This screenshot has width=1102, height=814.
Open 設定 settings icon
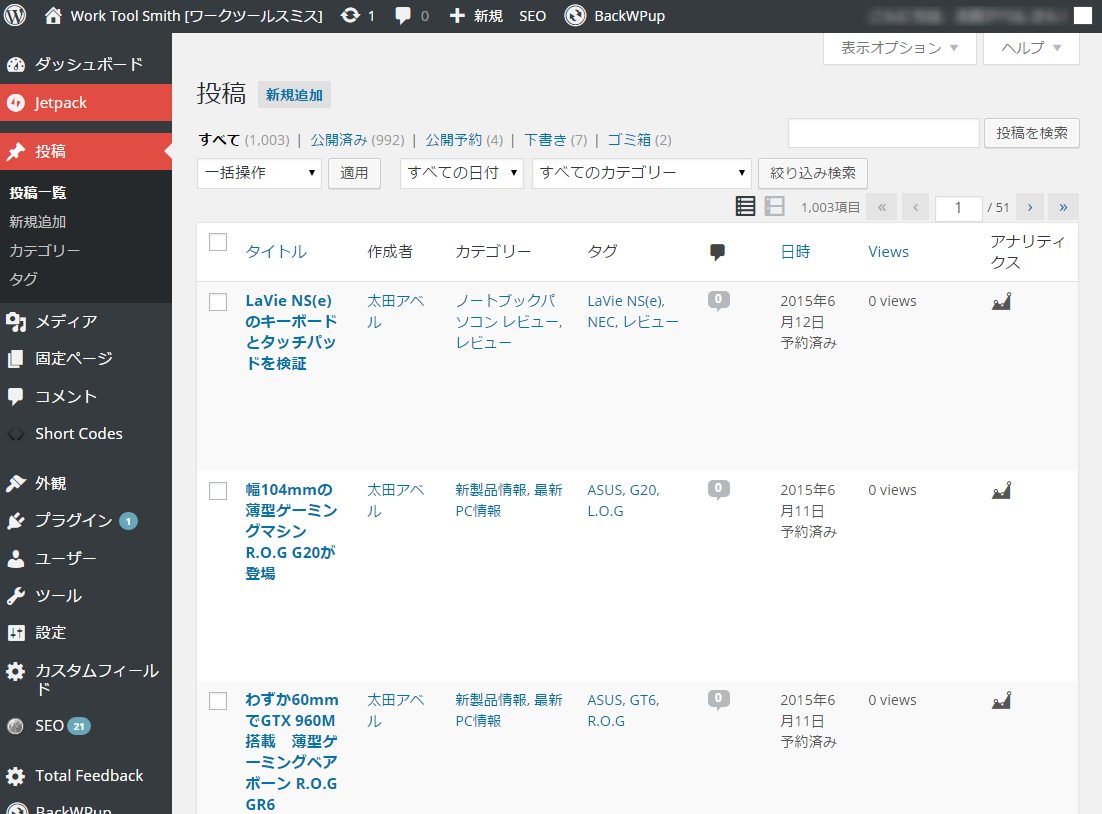click(15, 633)
